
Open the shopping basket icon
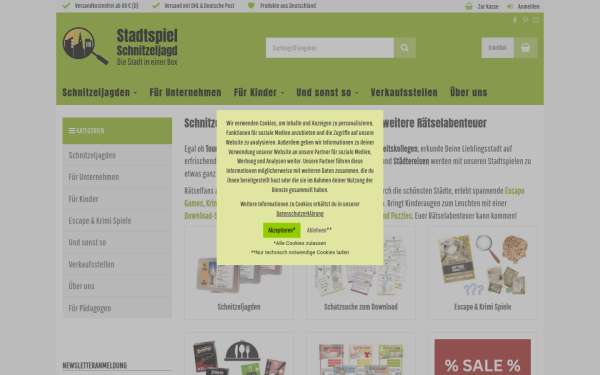click(525, 48)
